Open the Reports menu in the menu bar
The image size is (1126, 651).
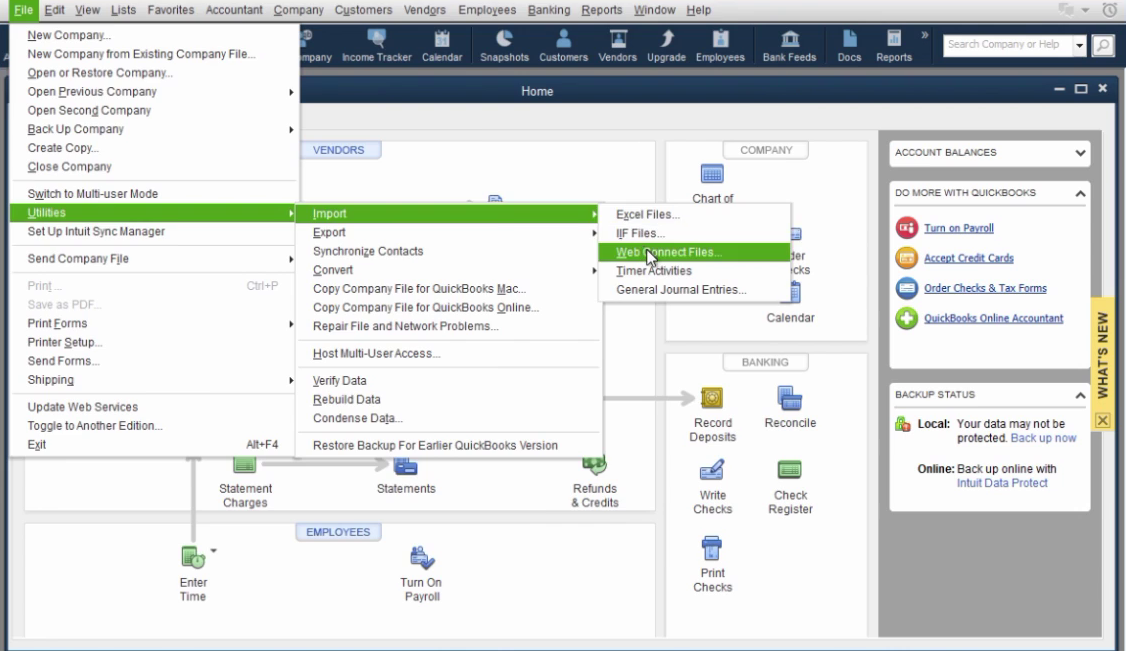coord(601,10)
